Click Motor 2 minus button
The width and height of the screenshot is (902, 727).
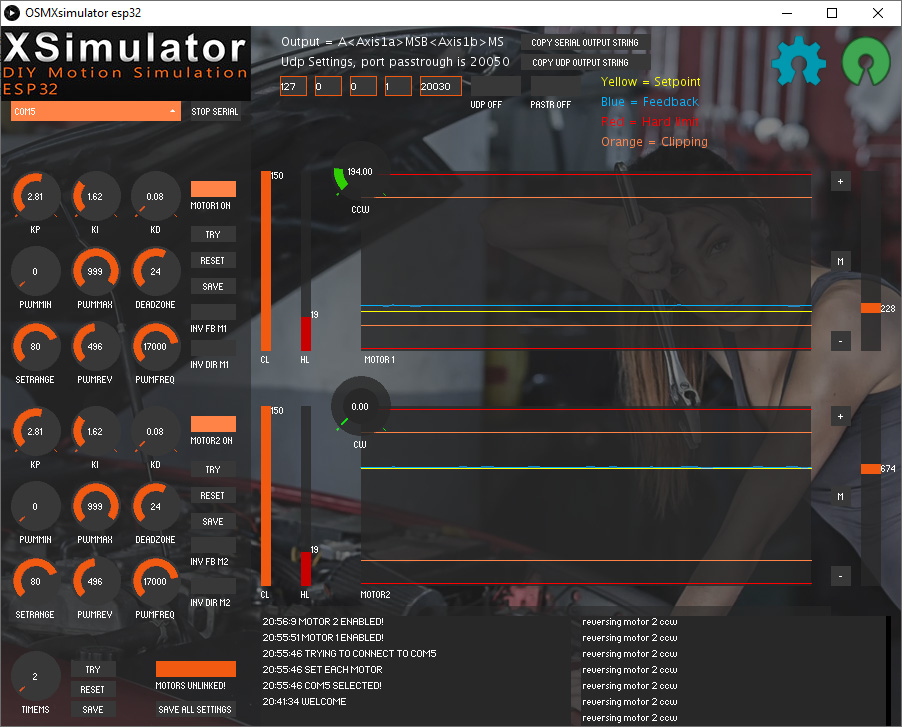pyautogui.click(x=840, y=576)
